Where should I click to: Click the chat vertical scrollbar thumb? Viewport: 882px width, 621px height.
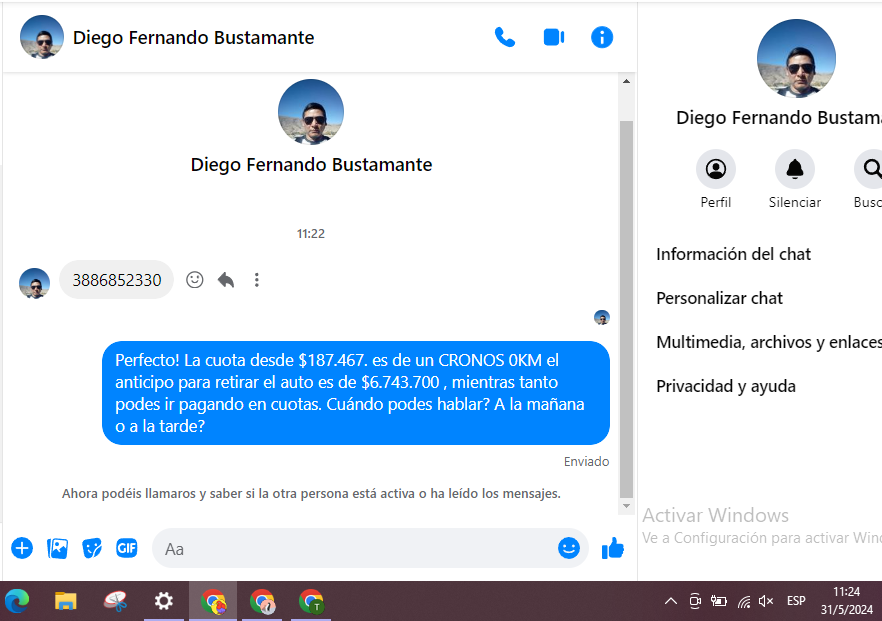tap(626, 309)
